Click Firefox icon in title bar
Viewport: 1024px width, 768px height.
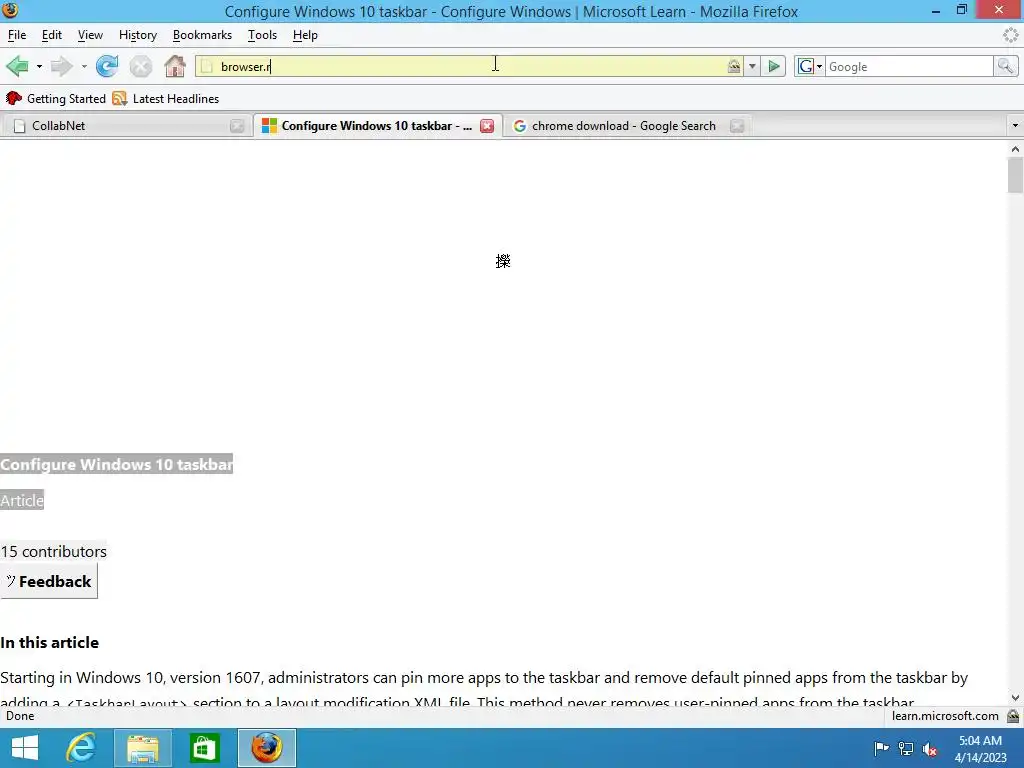click(10, 10)
